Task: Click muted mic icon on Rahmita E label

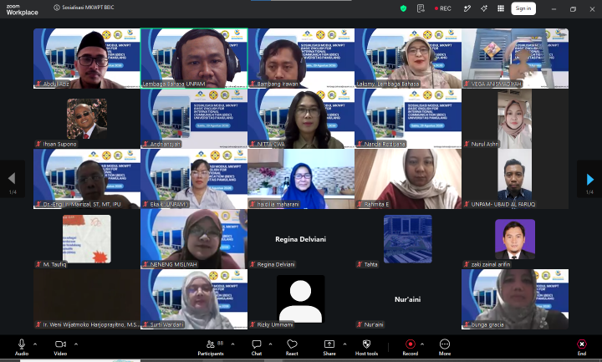Action: point(360,204)
